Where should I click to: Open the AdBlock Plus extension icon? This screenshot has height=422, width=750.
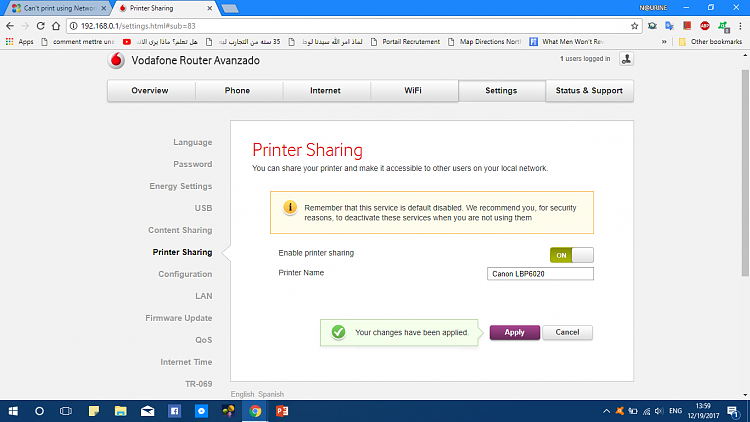[x=705, y=26]
